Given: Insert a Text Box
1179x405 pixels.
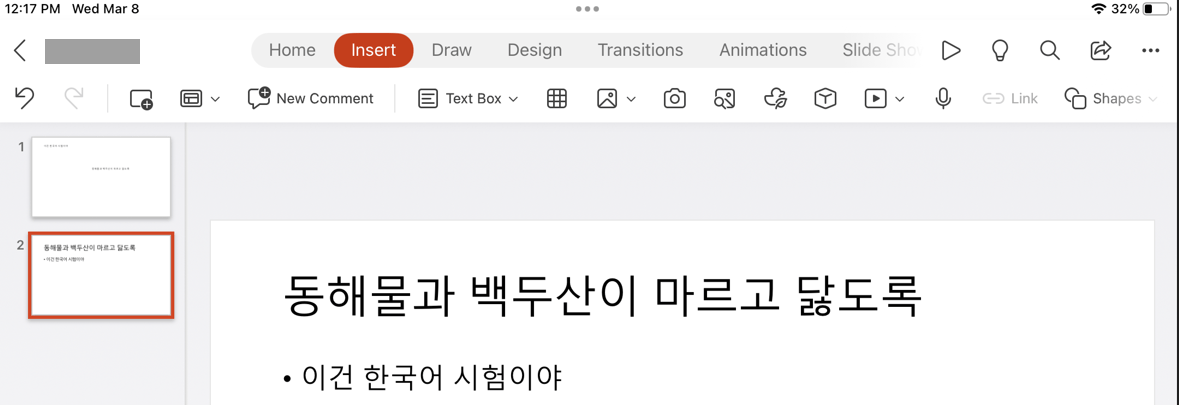Looking at the screenshot, I should tap(459, 98).
